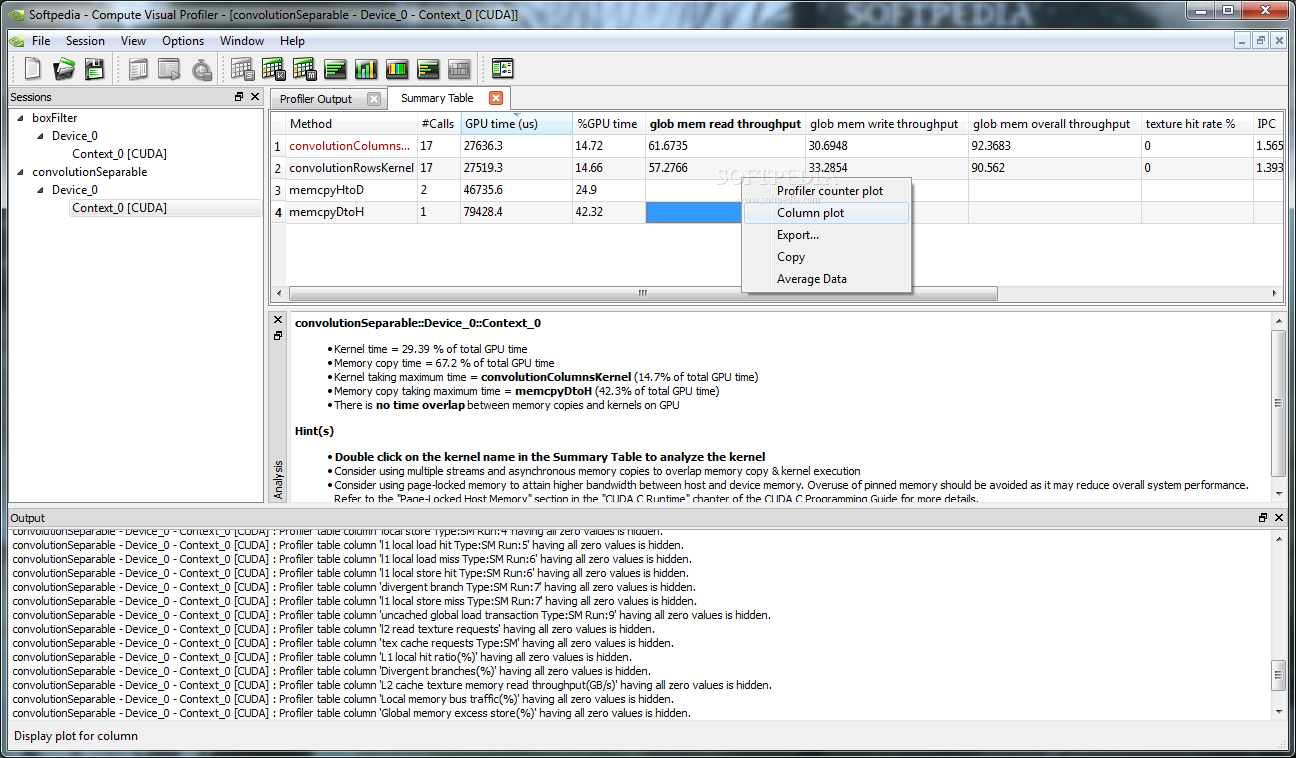
Task: Choose Average Data from context menu
Action: [x=826, y=279]
